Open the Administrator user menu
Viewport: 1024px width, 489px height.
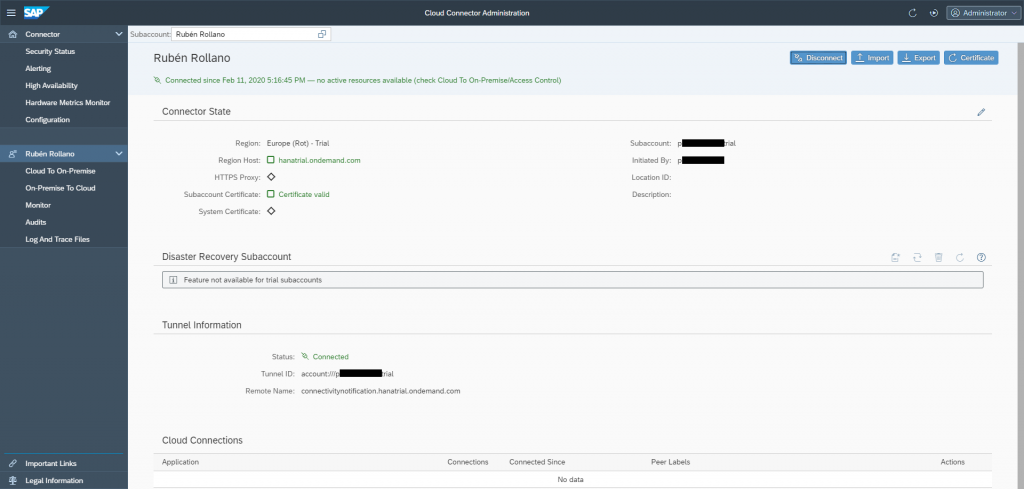(982, 13)
